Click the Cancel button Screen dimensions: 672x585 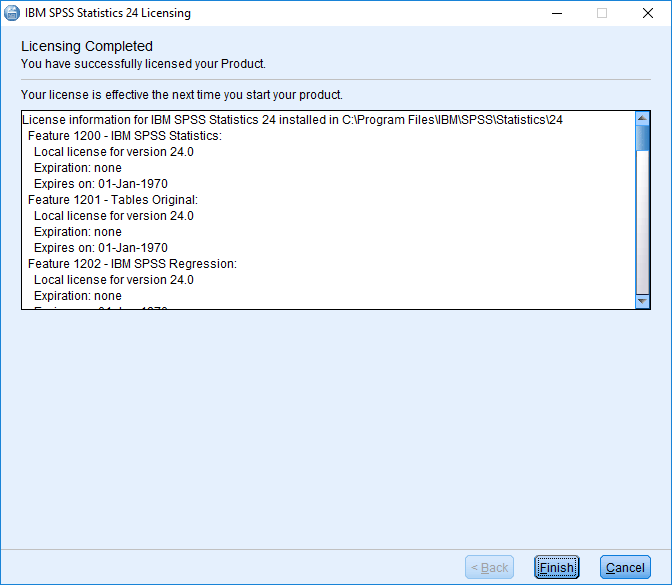[625, 567]
